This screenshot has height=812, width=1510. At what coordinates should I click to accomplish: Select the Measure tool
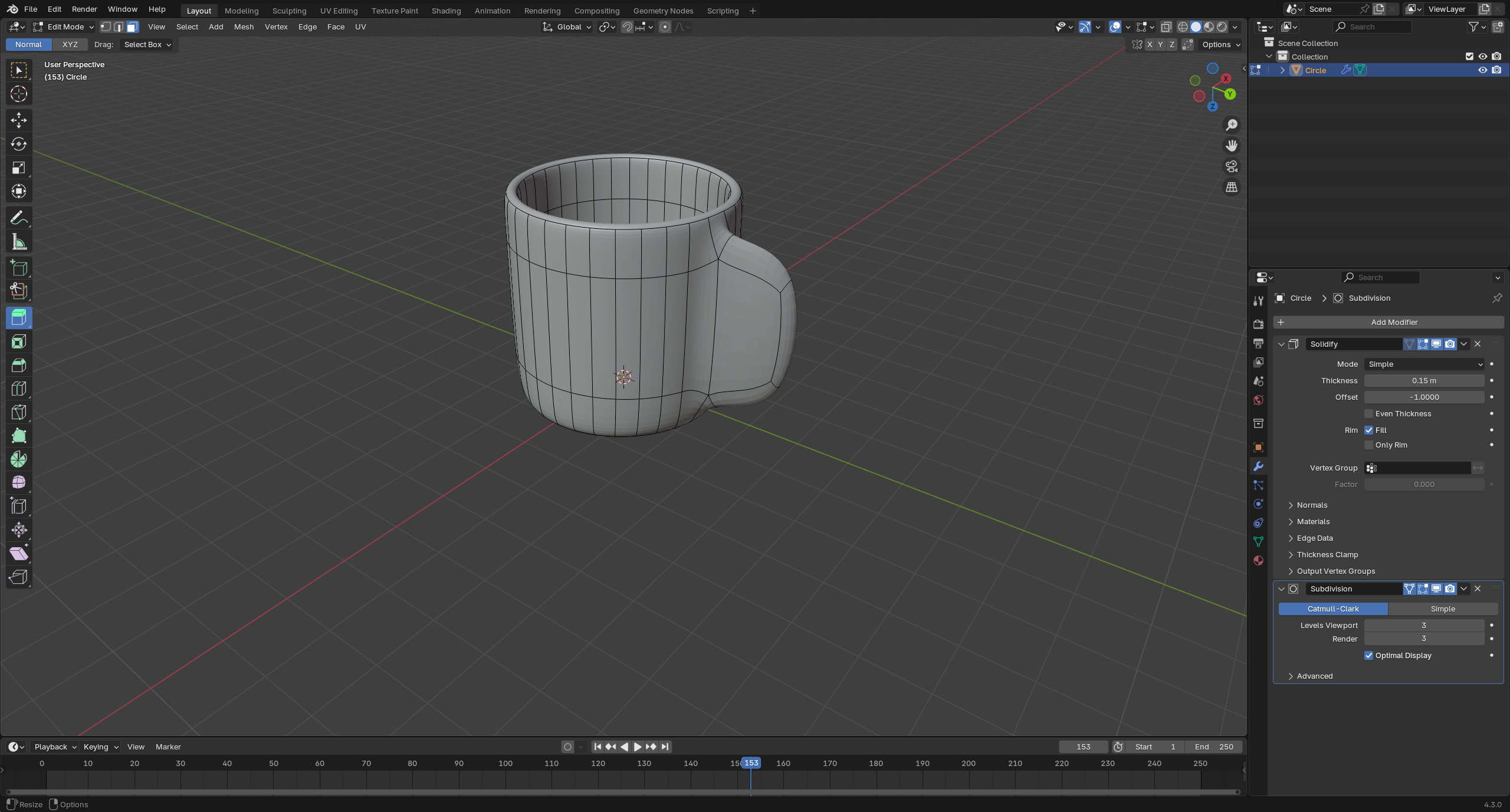point(19,242)
